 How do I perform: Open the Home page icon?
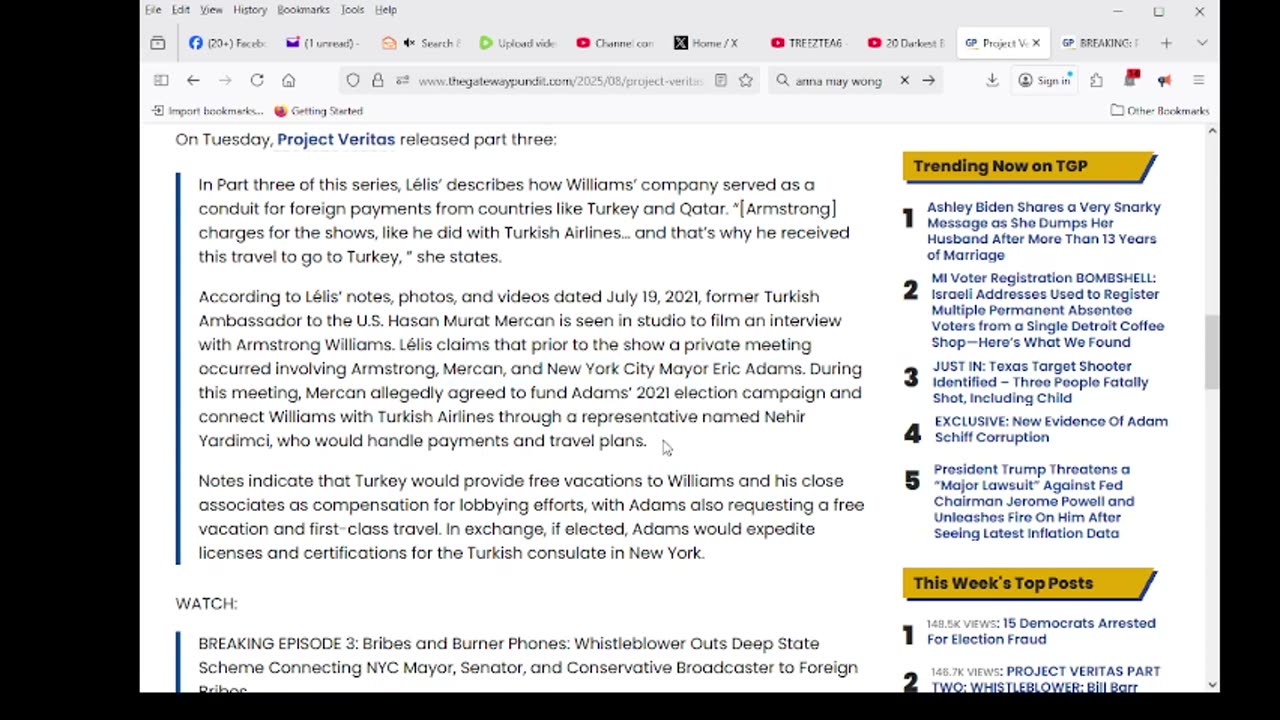tap(289, 80)
